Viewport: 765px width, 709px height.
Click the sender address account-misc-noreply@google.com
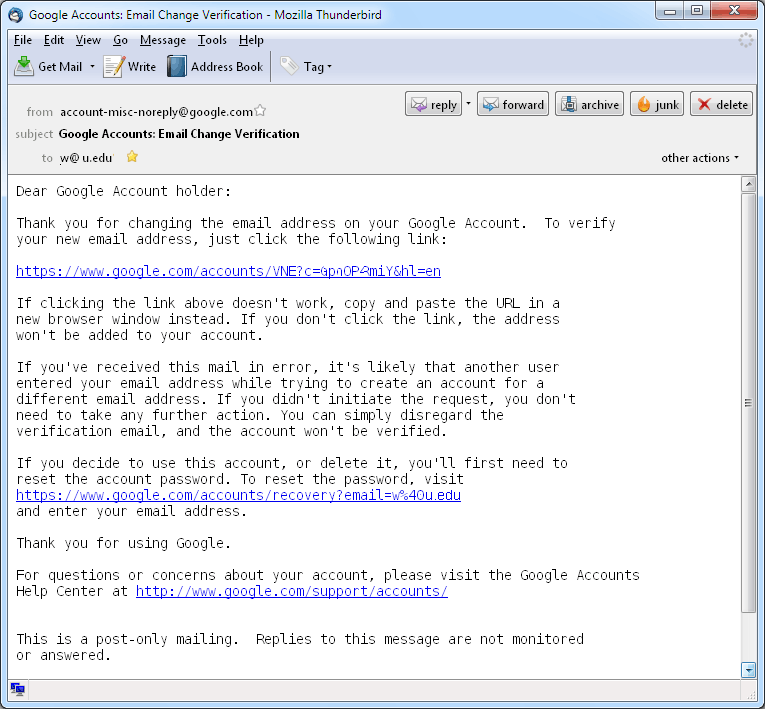tap(156, 112)
